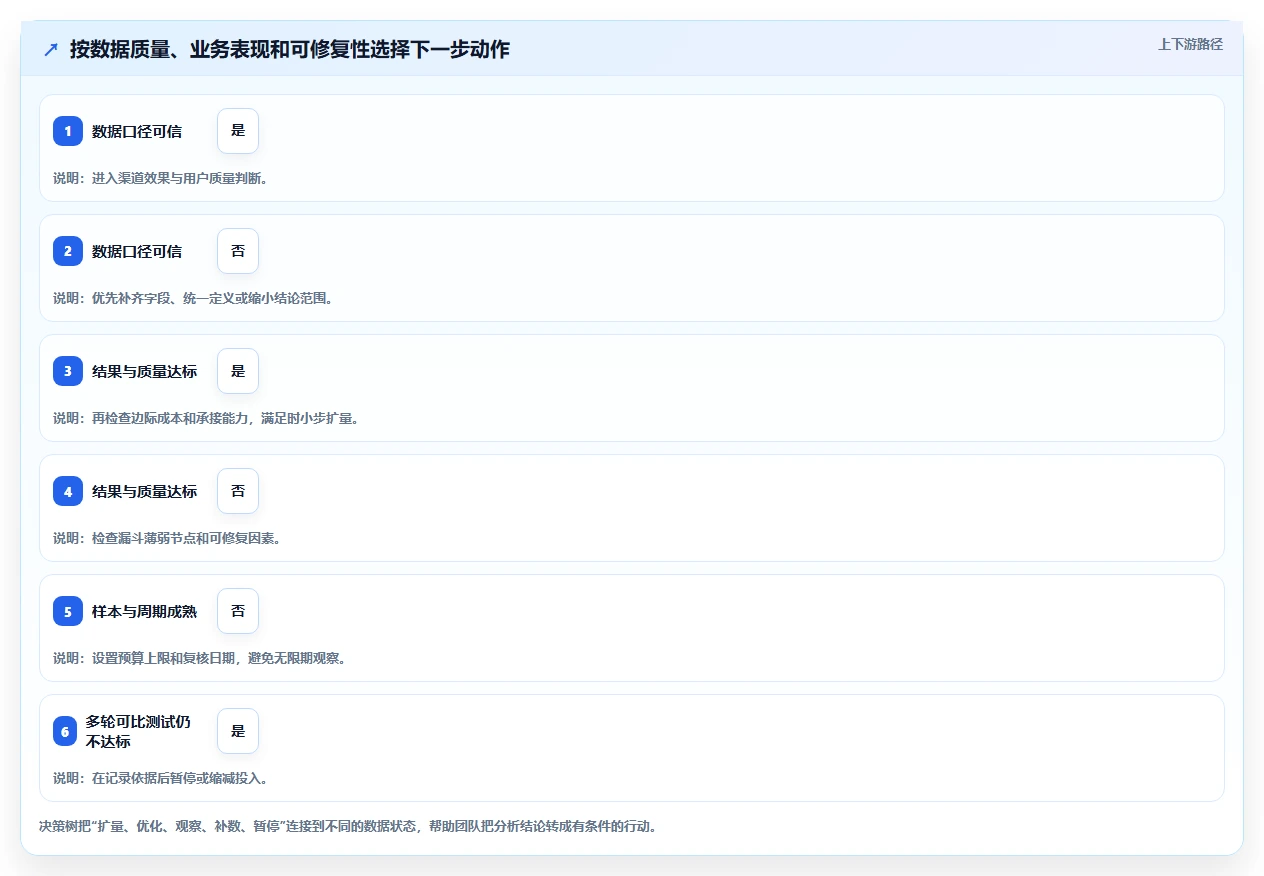
Task: Select step badge number 1
Action: click(68, 131)
